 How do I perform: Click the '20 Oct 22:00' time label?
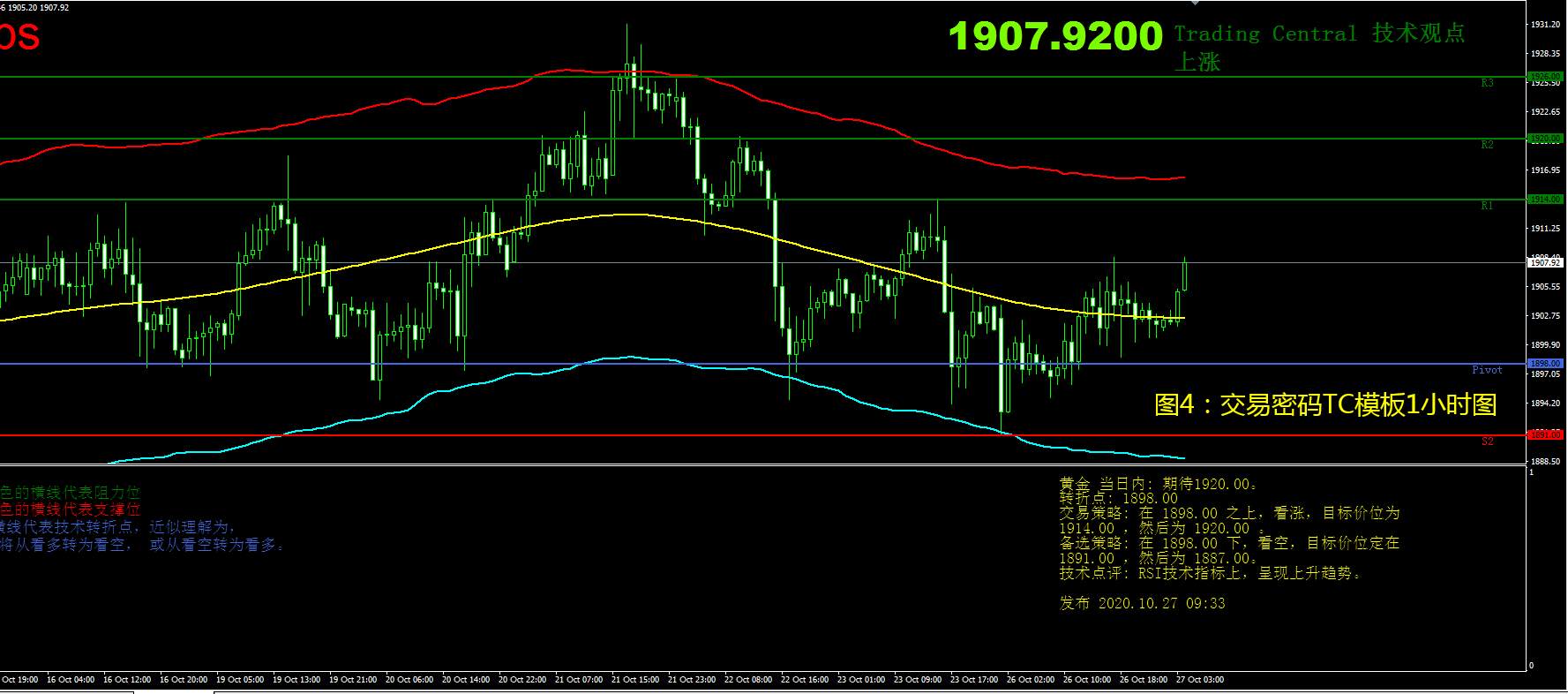coord(522,680)
